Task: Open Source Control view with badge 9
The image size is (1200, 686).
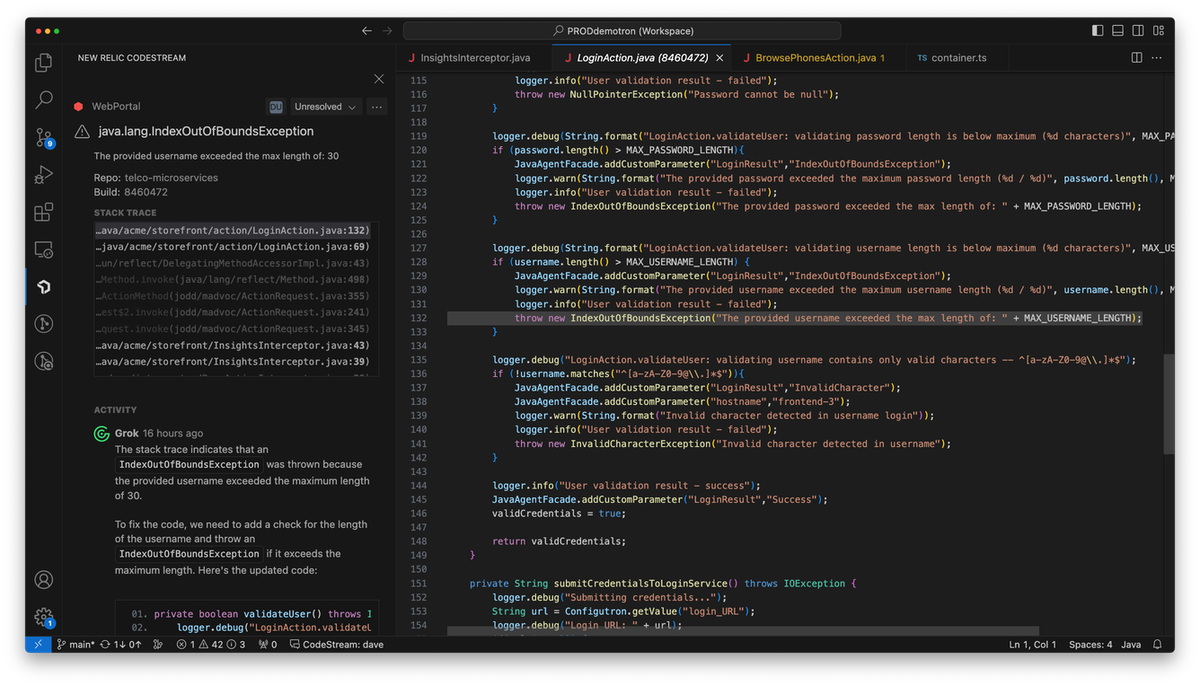Action: 44,137
